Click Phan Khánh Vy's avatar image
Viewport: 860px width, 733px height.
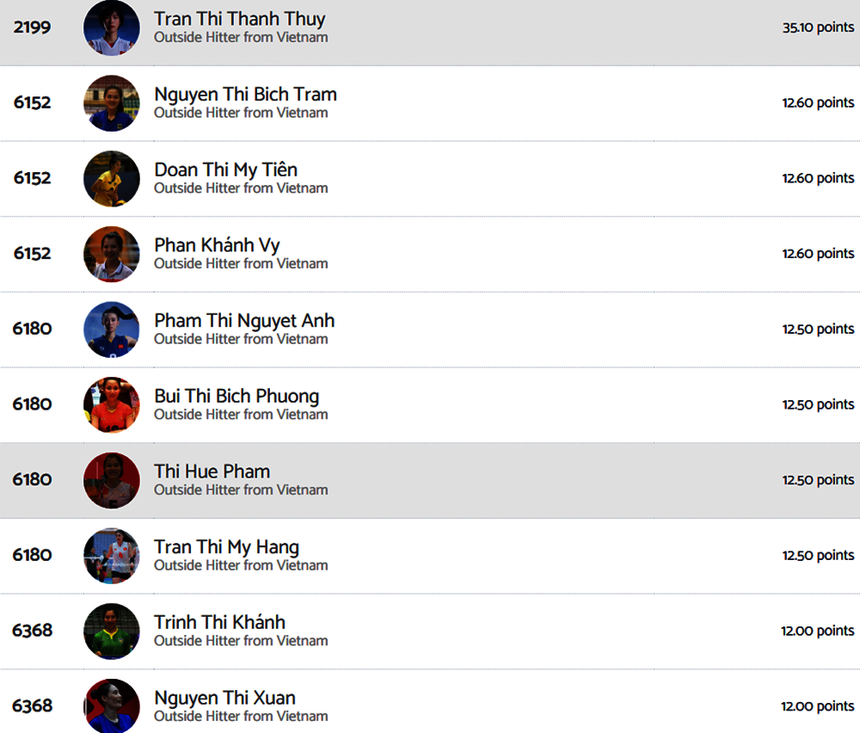[x=111, y=254]
